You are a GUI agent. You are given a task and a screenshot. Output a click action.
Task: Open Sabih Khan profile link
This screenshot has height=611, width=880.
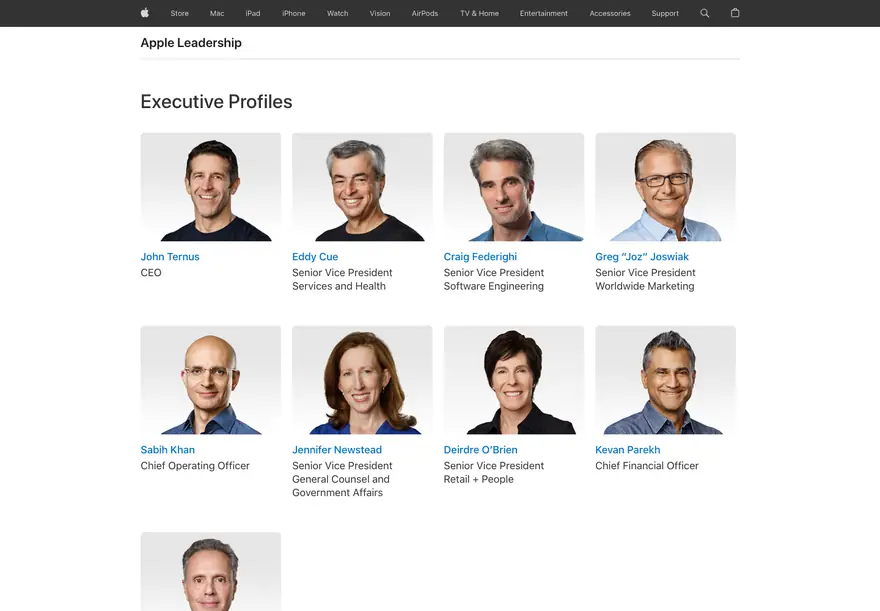(x=168, y=449)
